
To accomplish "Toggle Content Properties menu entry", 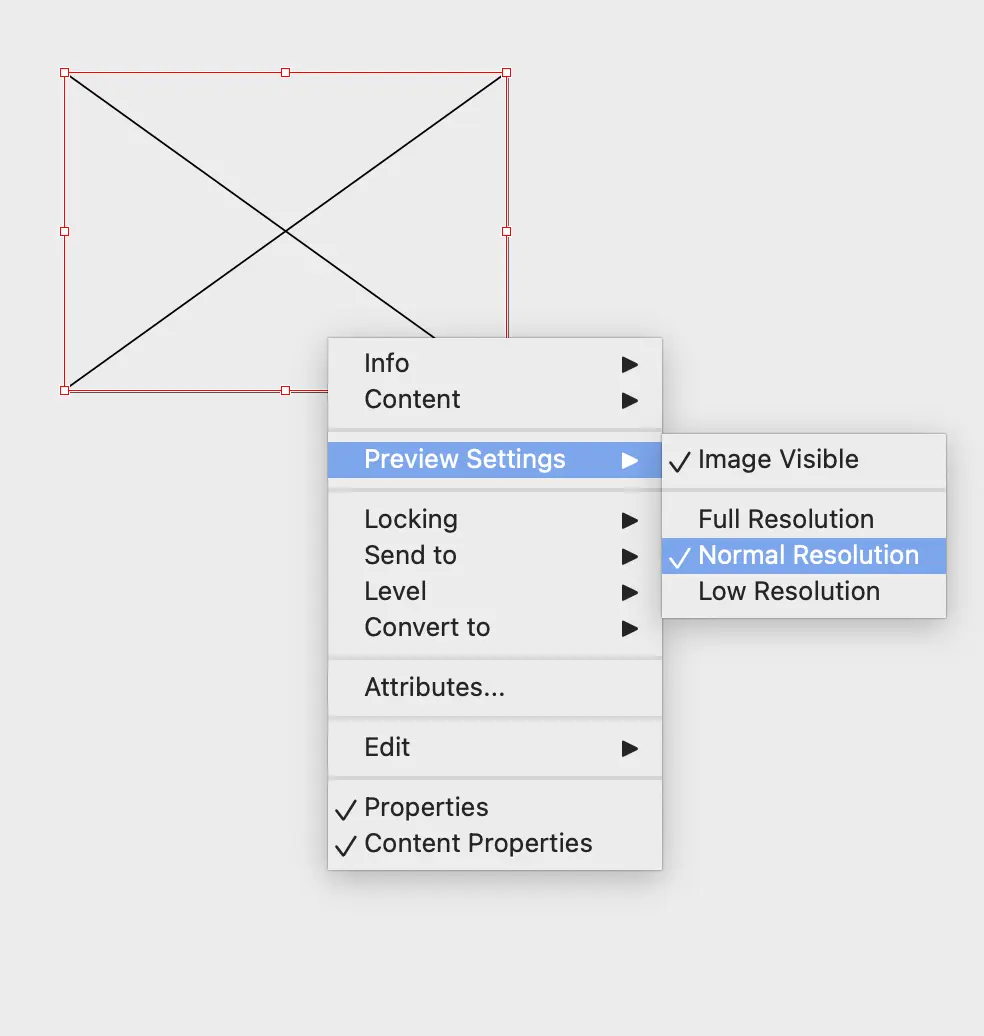I will coord(495,844).
